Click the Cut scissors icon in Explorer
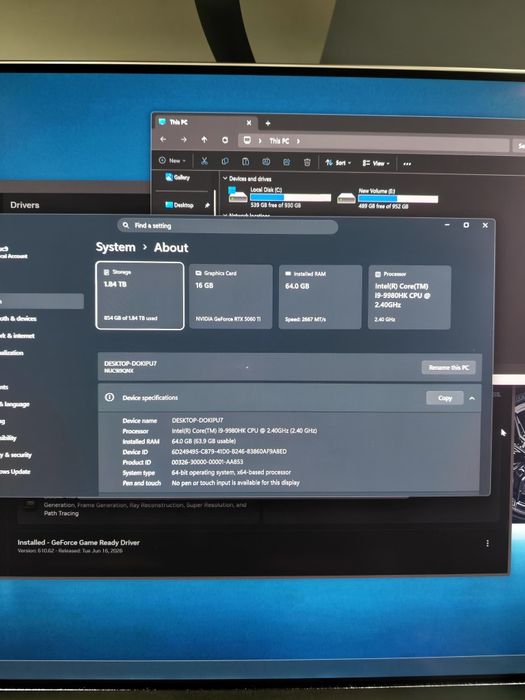Image resolution: width=525 pixels, height=700 pixels. 204,161
